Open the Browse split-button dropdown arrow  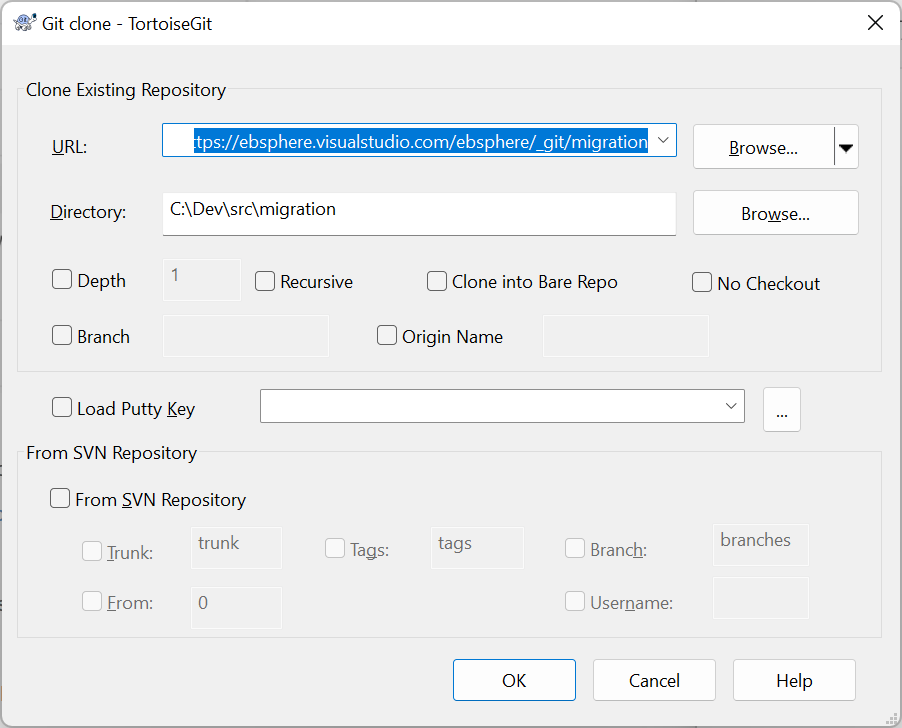(846, 147)
